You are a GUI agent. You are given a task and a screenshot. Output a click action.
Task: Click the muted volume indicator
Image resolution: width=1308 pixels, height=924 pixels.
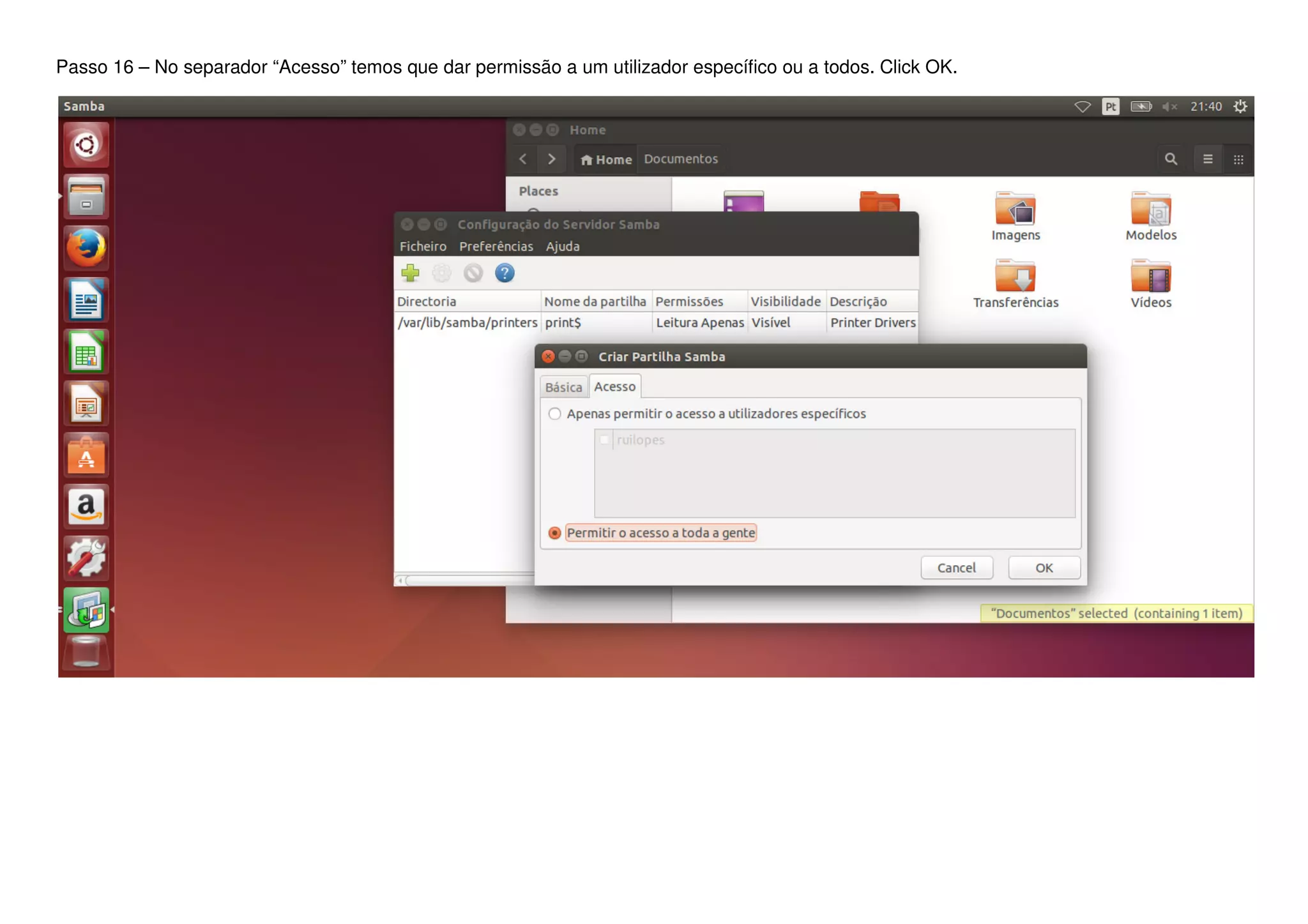tap(1169, 107)
